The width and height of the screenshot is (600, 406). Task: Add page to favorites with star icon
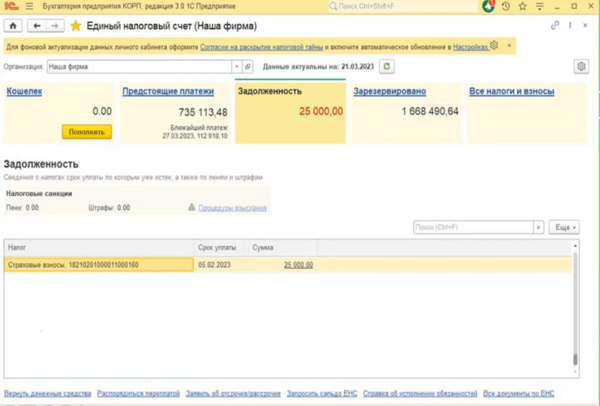(x=75, y=25)
